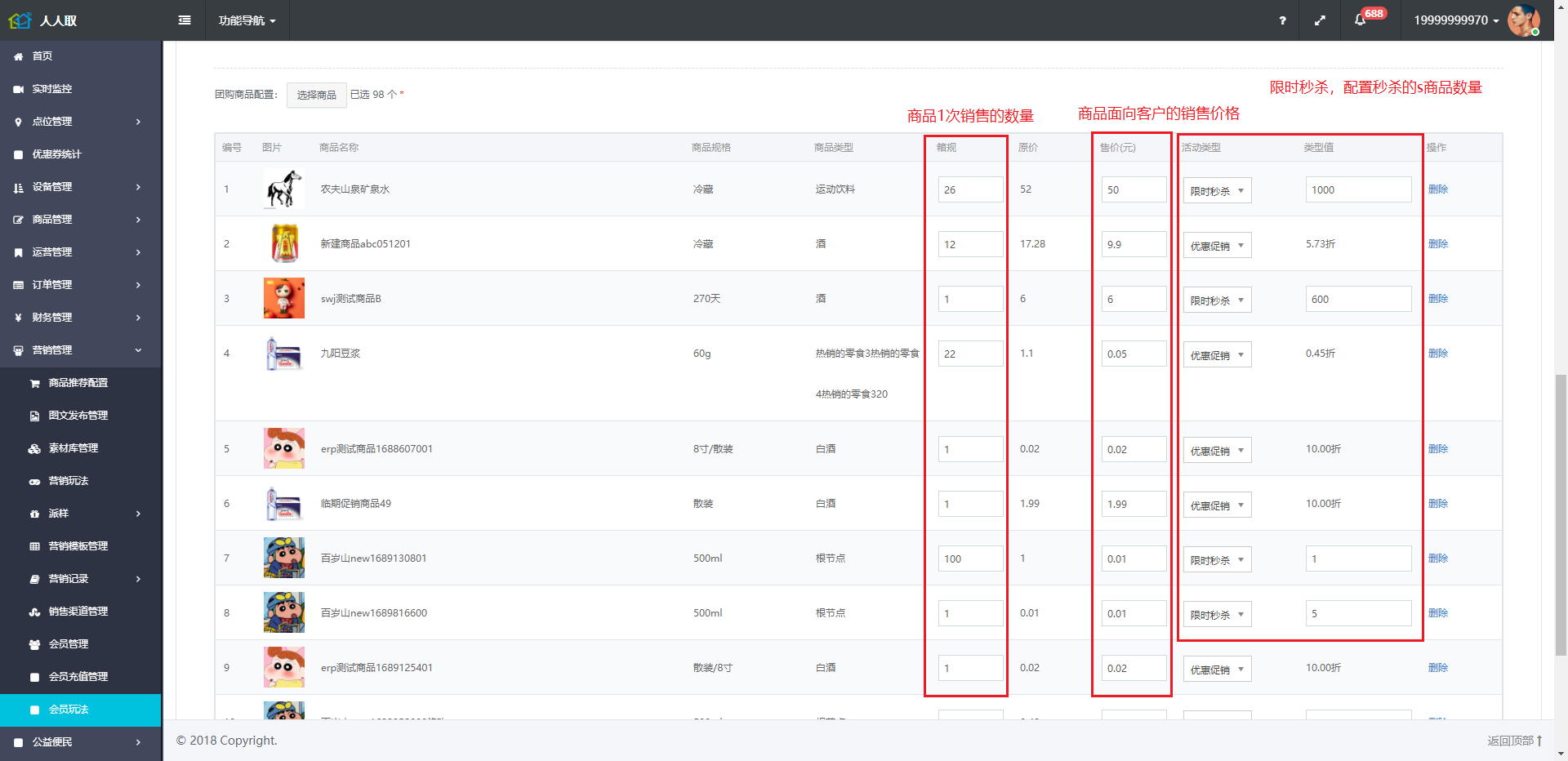Click the user avatar picture
Image resolution: width=1568 pixels, height=761 pixels.
point(1524,20)
